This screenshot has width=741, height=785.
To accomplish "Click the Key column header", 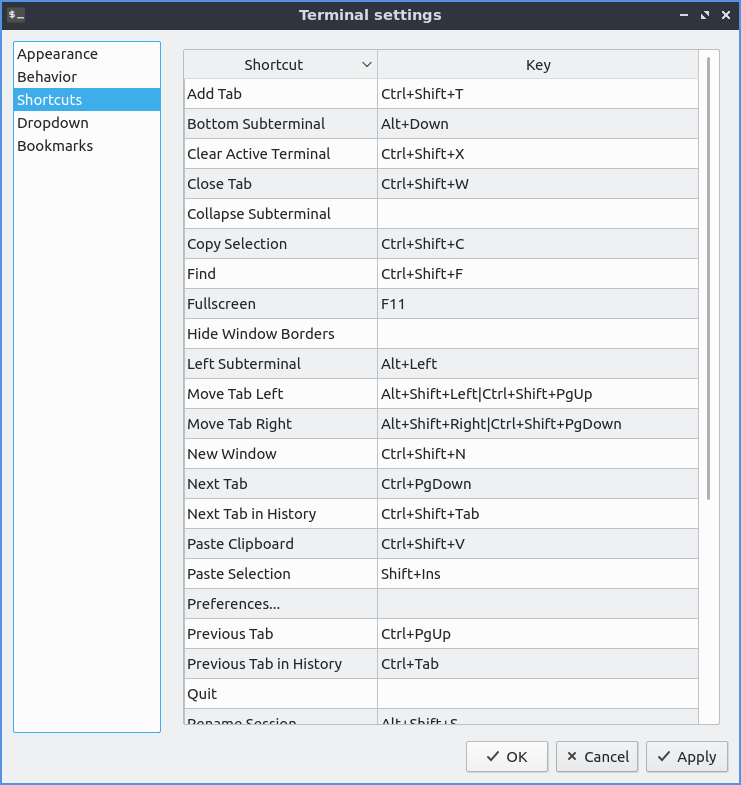I will point(538,65).
